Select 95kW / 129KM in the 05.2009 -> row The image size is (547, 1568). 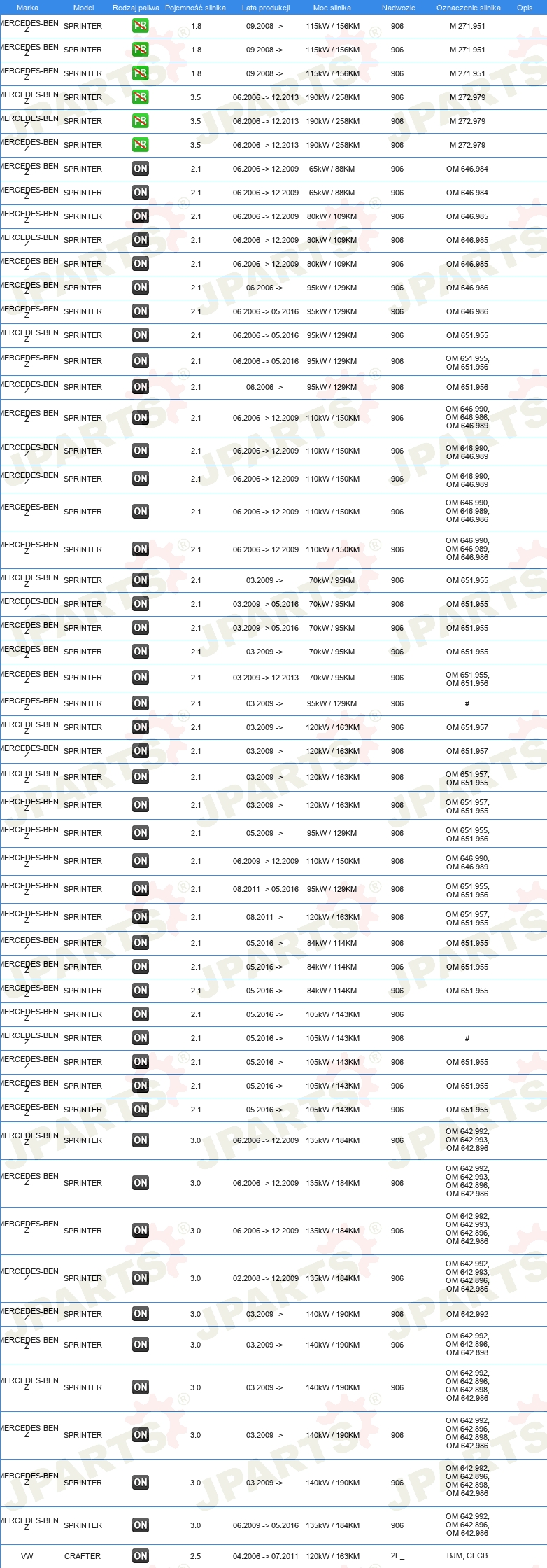coord(332,833)
